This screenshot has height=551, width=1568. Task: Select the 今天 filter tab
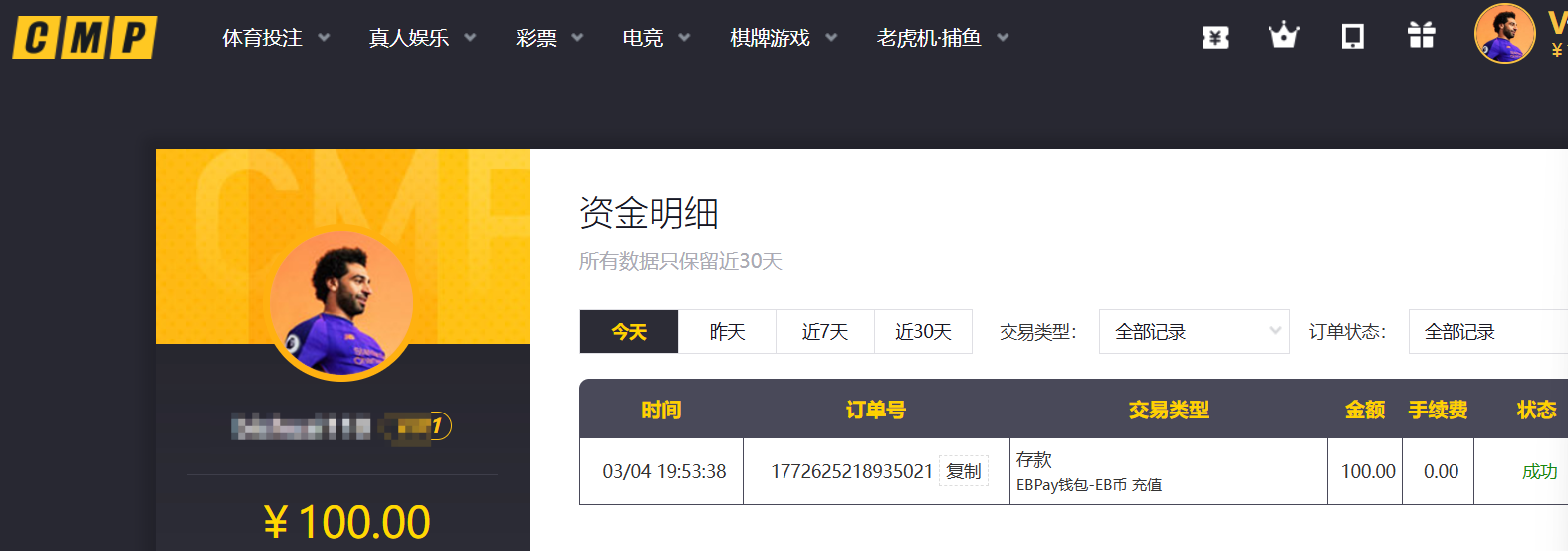(629, 332)
